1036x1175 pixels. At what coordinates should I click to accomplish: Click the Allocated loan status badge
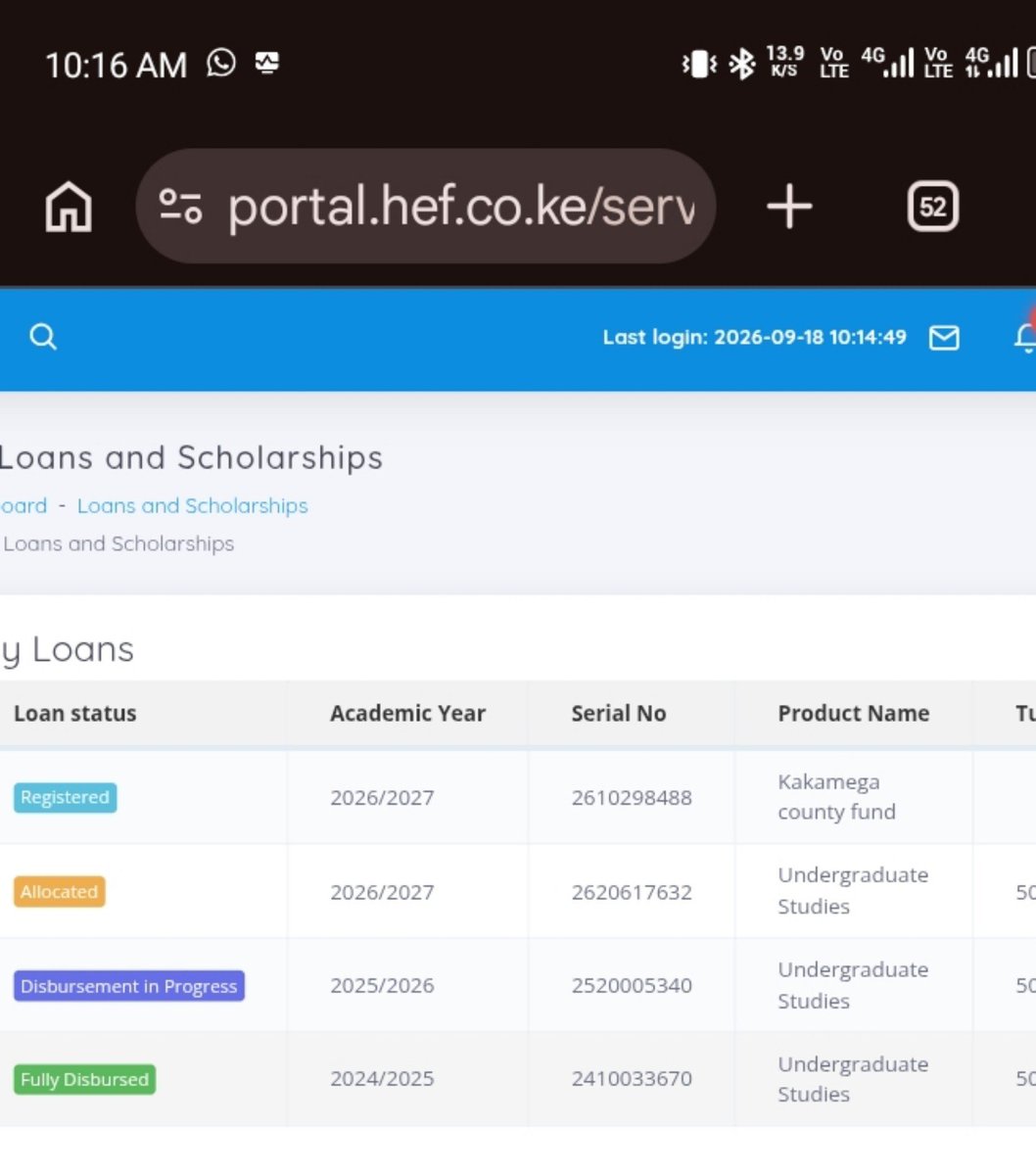[x=59, y=892]
